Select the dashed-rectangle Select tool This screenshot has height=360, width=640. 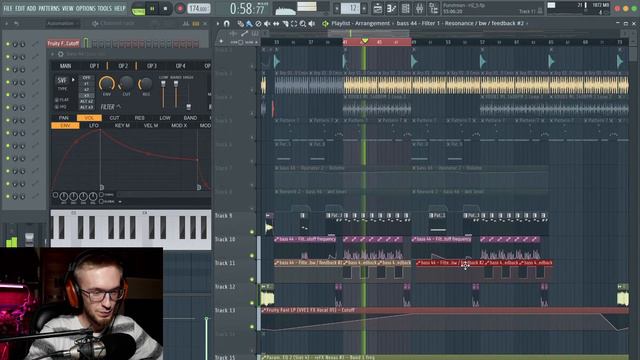[x=294, y=24]
